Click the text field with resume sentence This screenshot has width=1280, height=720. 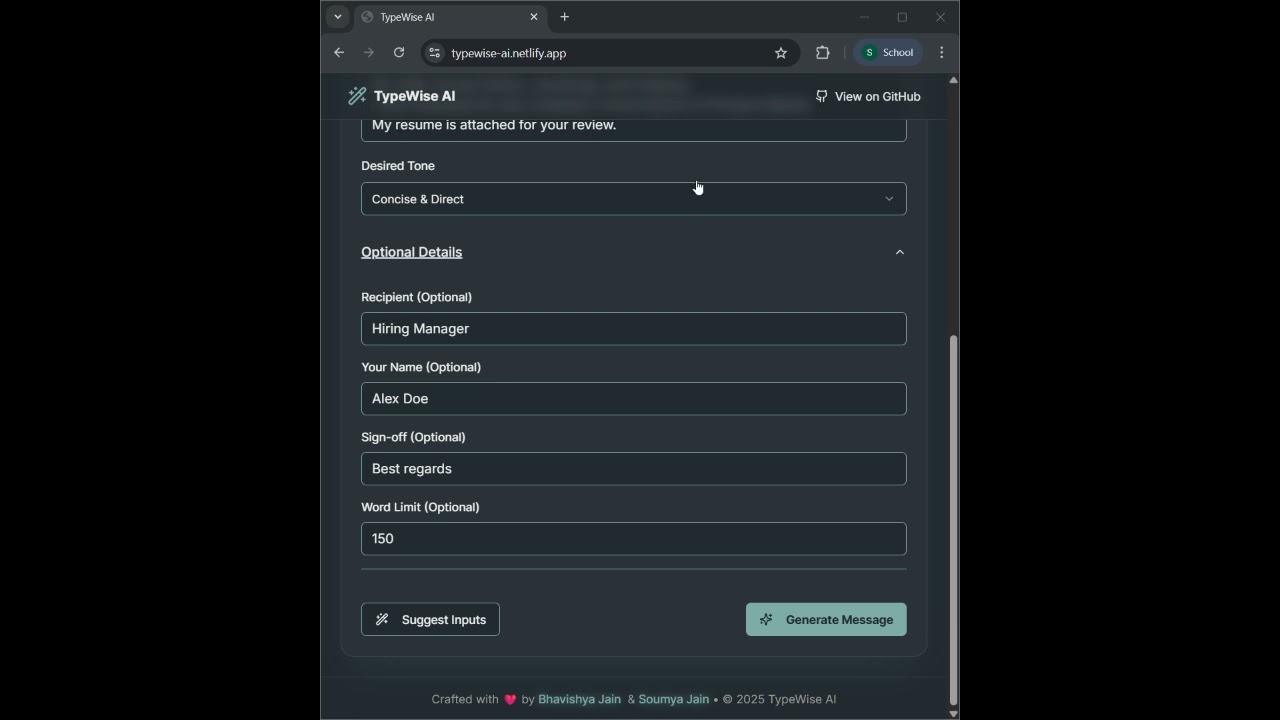click(634, 128)
